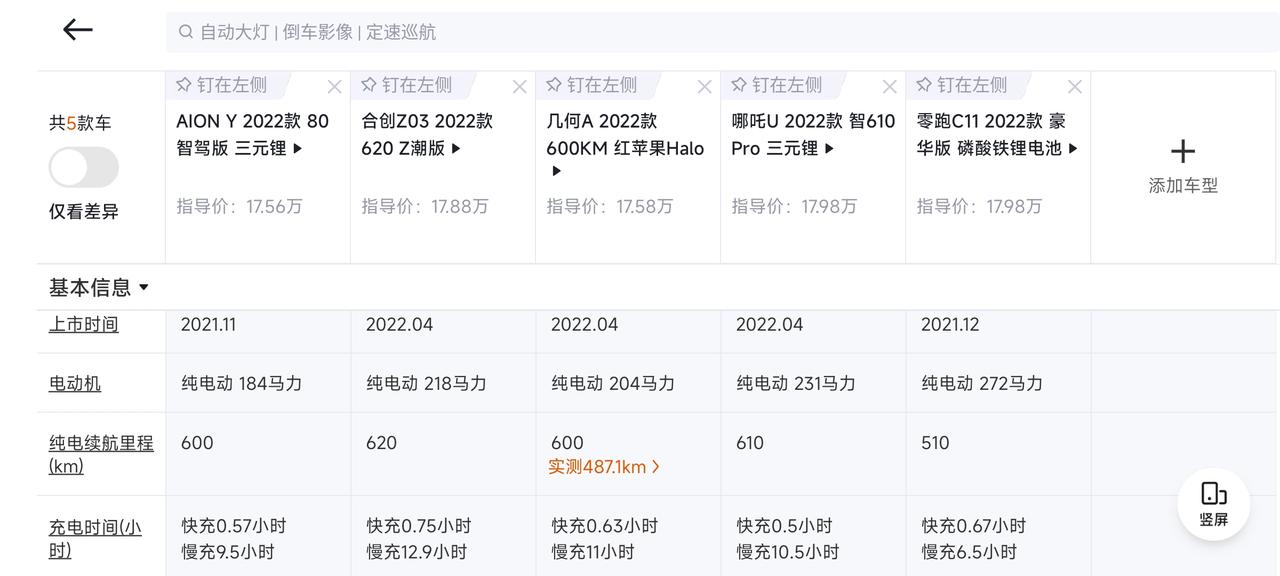Remove 零跑C11 2022款 from comparison
1280x576 pixels.
click(1074, 87)
